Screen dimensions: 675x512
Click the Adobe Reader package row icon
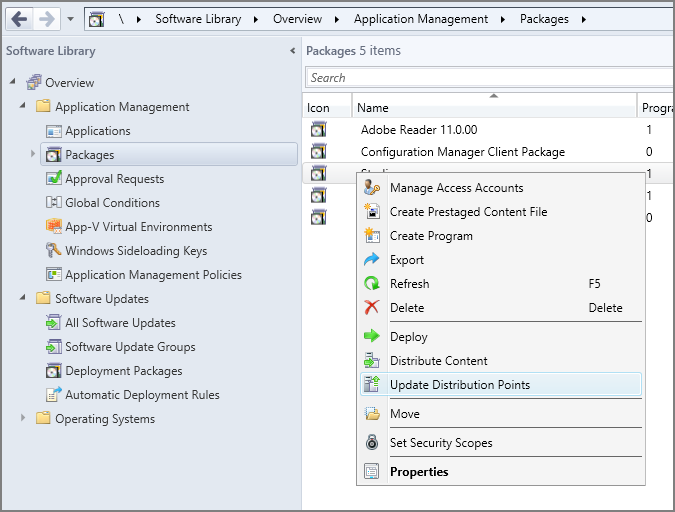pos(319,130)
